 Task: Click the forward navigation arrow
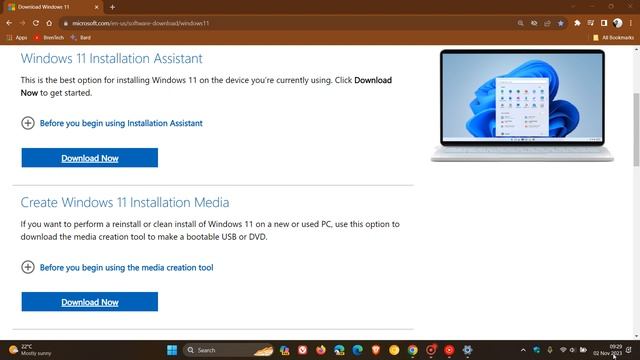(x=22, y=23)
